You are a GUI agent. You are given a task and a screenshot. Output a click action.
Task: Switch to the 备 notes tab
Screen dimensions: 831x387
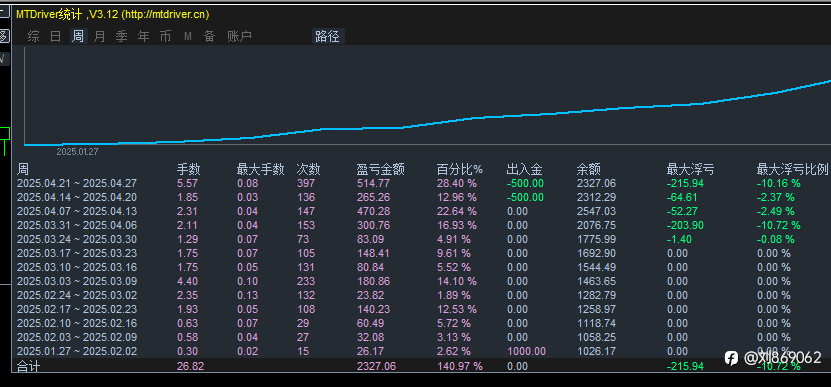click(x=210, y=37)
